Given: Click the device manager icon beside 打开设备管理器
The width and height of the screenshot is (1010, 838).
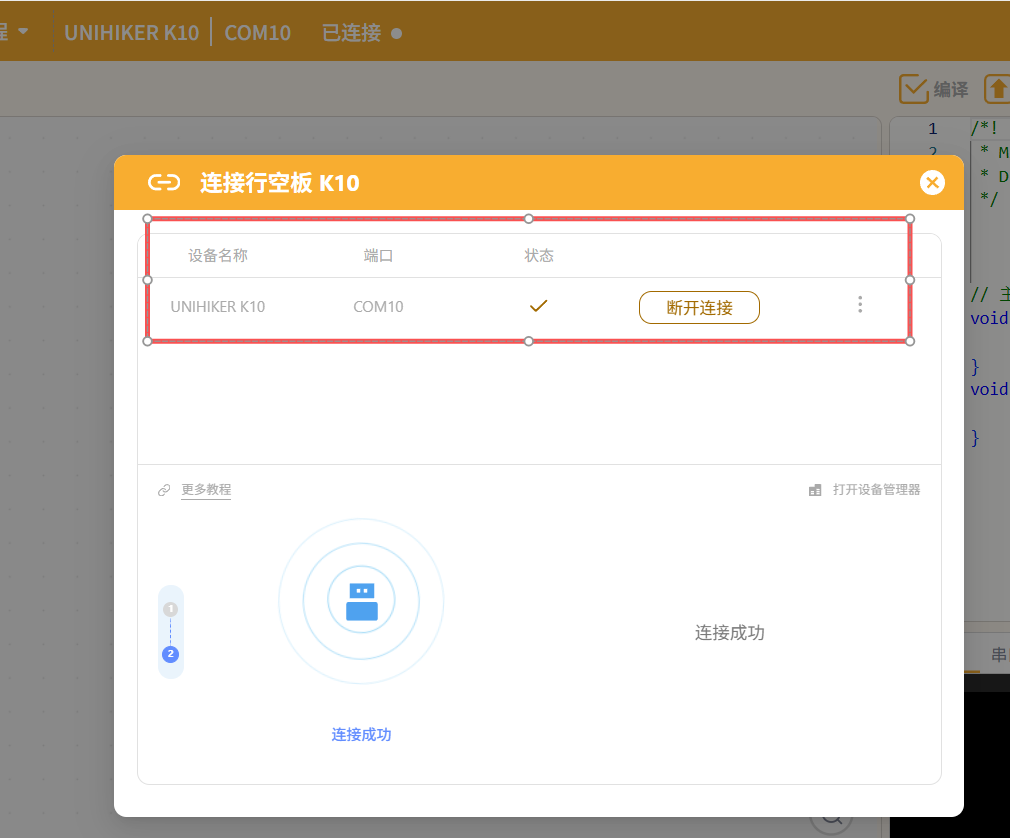Looking at the screenshot, I should (815, 490).
